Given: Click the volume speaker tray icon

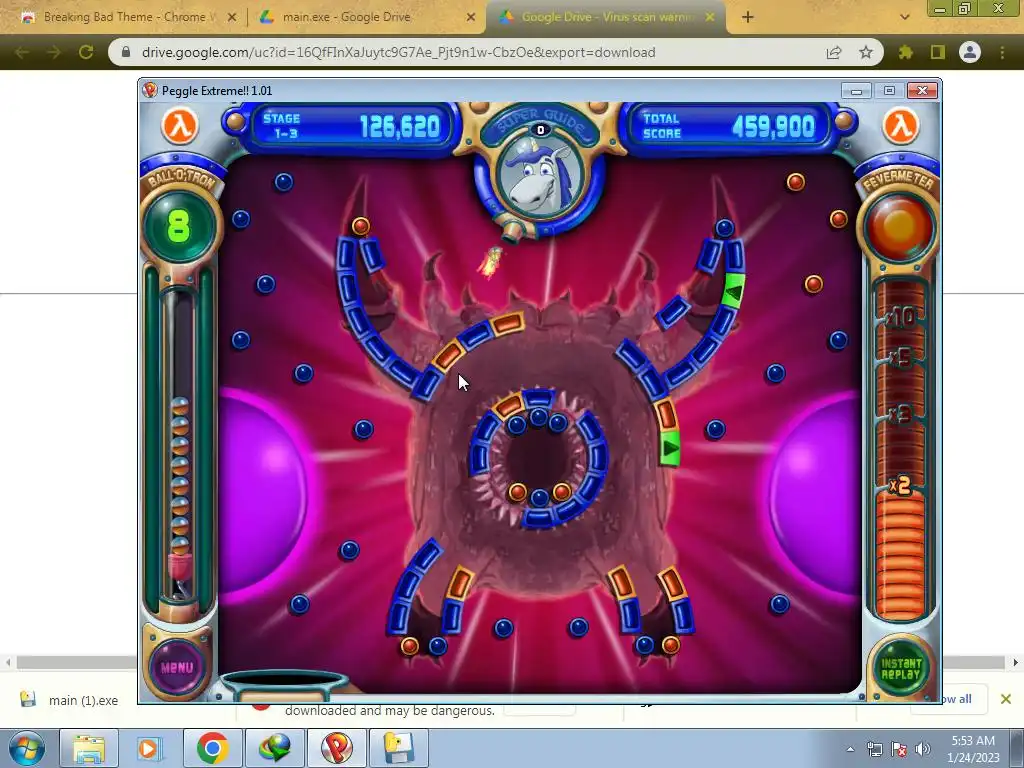Looking at the screenshot, I should point(923,749).
